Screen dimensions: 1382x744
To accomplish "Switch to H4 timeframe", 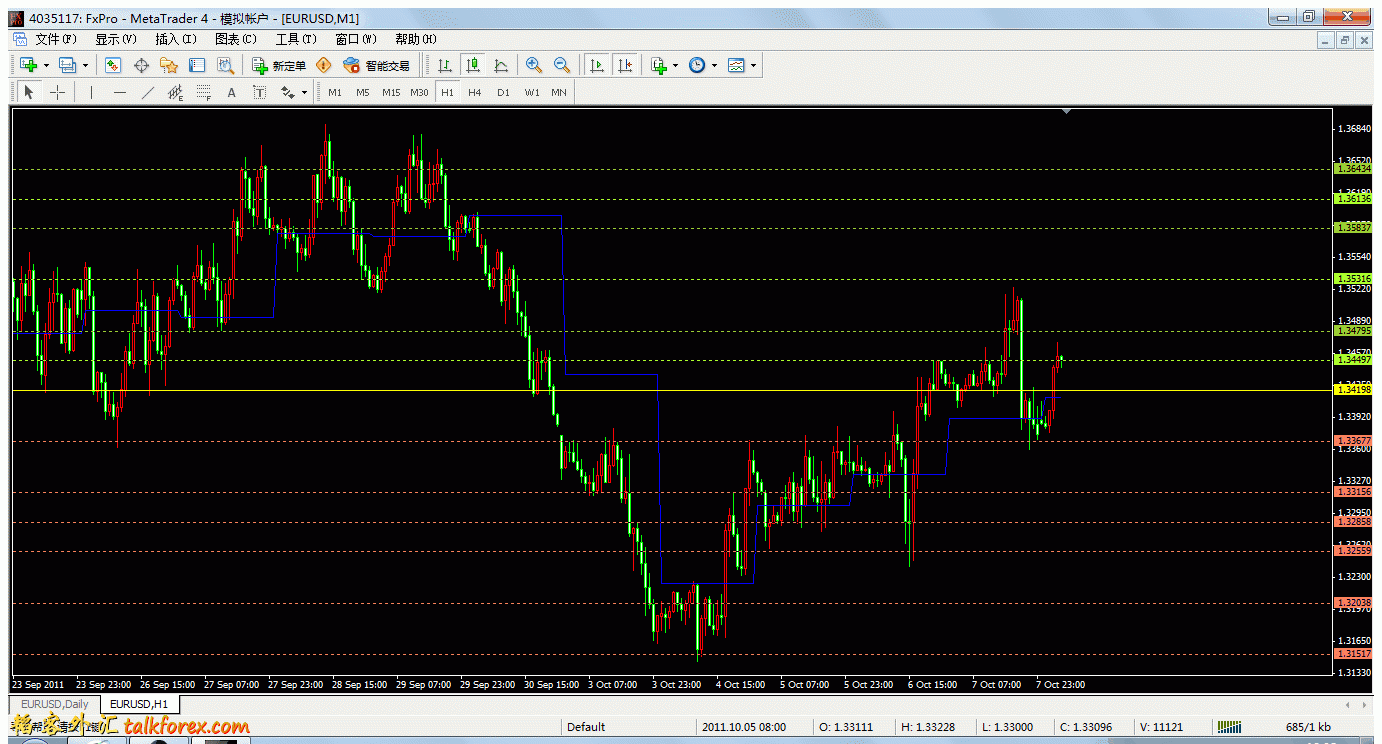I will pyautogui.click(x=475, y=92).
